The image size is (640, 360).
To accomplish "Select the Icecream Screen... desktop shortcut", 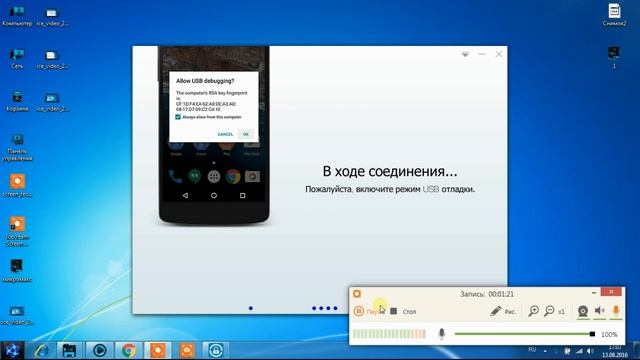I will 17,231.
